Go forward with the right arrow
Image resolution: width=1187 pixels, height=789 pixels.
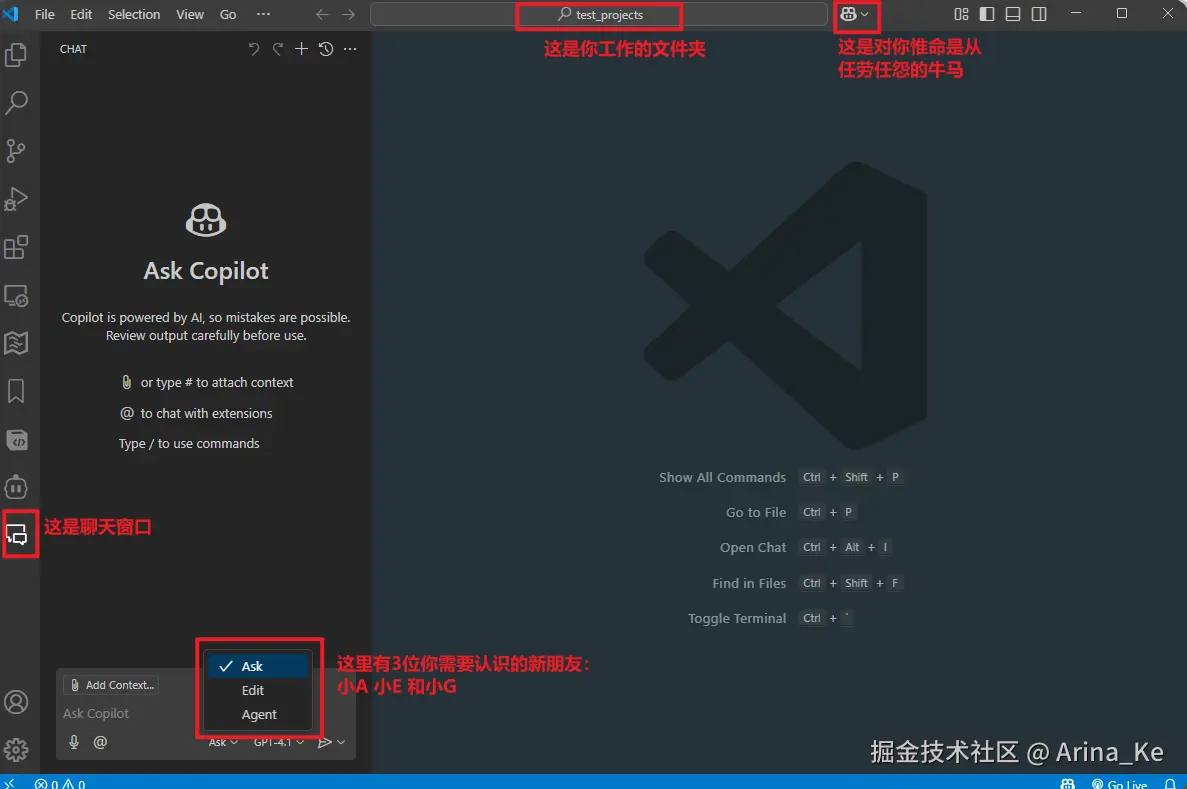[348, 14]
